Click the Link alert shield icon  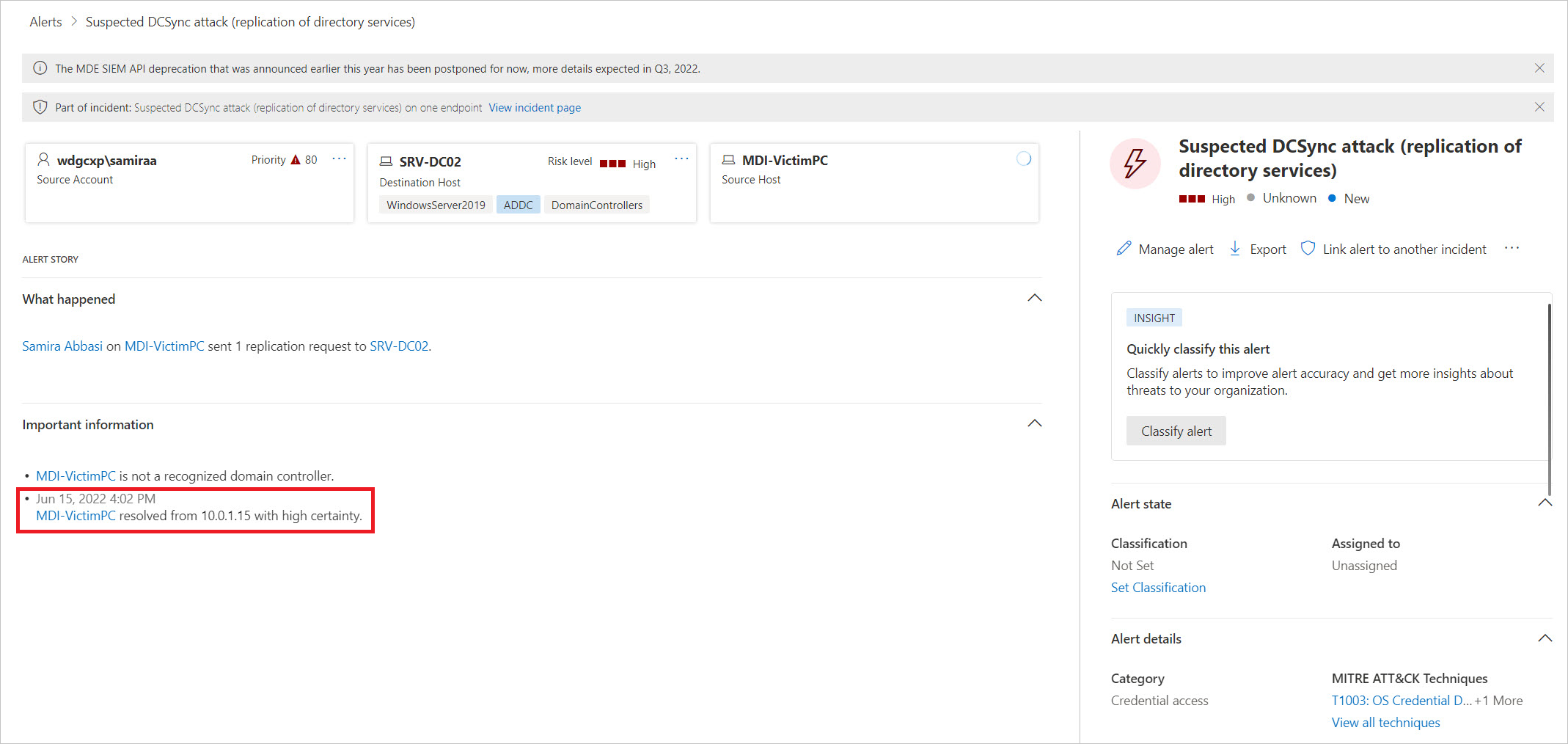1308,249
